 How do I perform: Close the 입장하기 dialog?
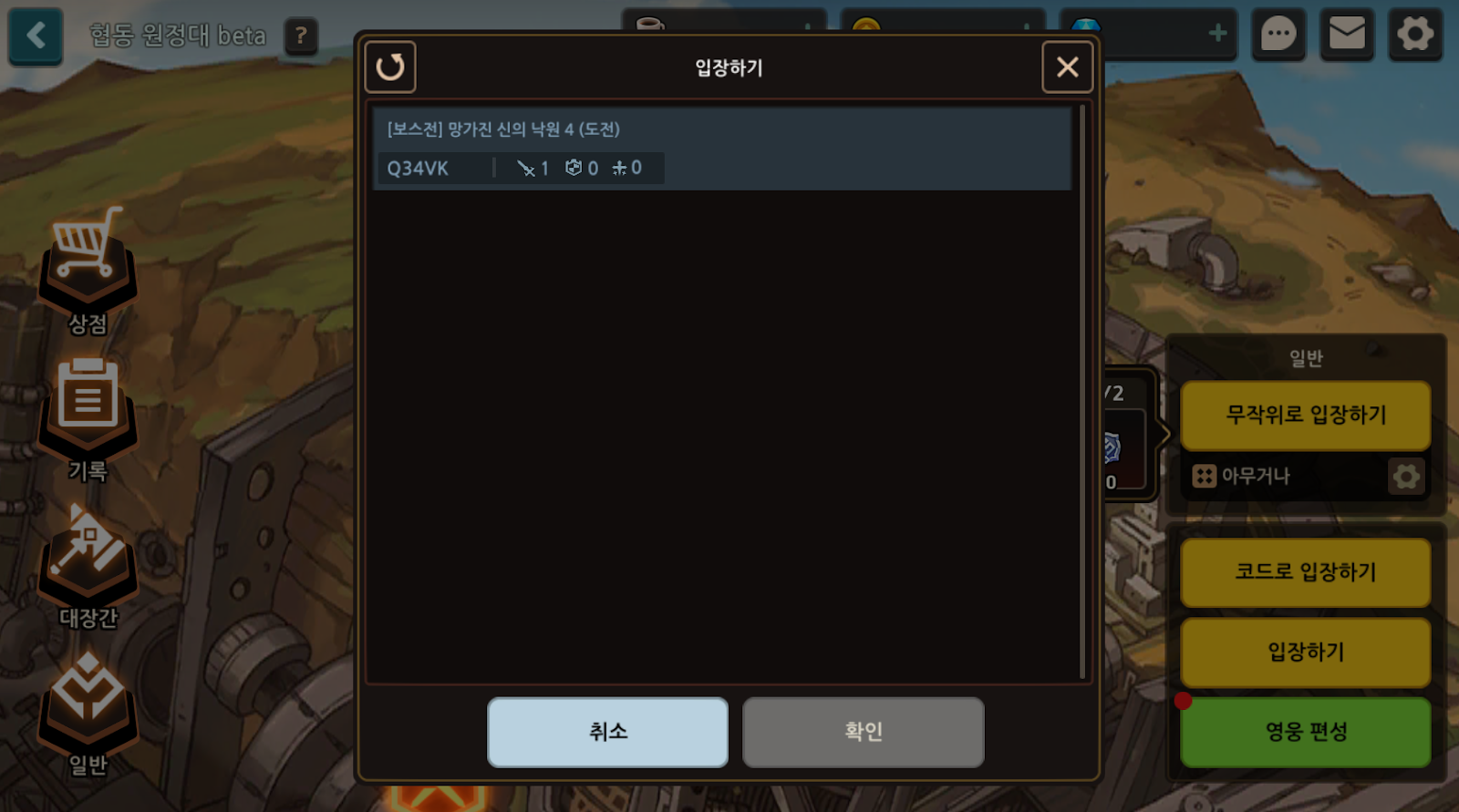(1068, 67)
